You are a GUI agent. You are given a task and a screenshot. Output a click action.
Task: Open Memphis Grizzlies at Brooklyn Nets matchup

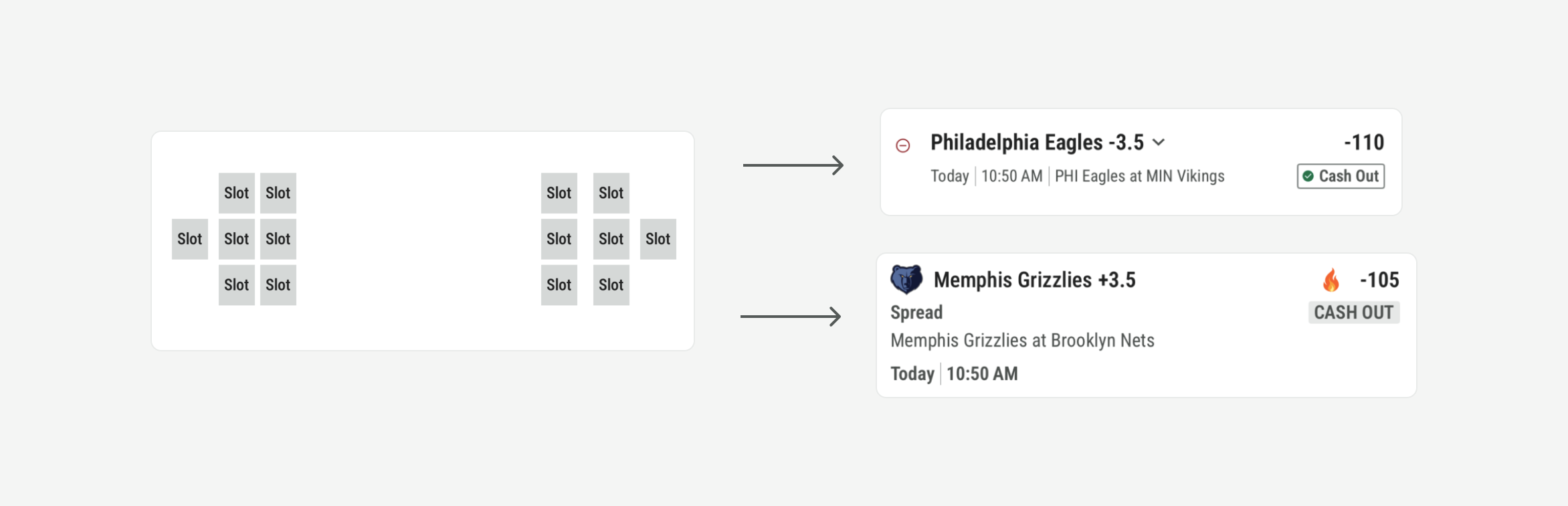[1022, 341]
